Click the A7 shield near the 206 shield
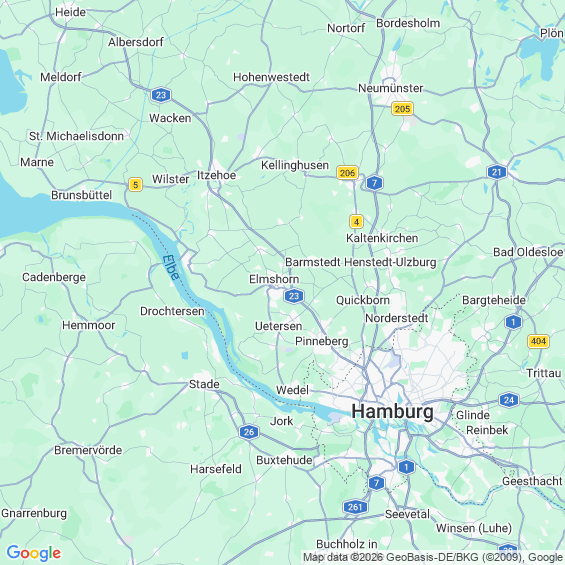 374,183
